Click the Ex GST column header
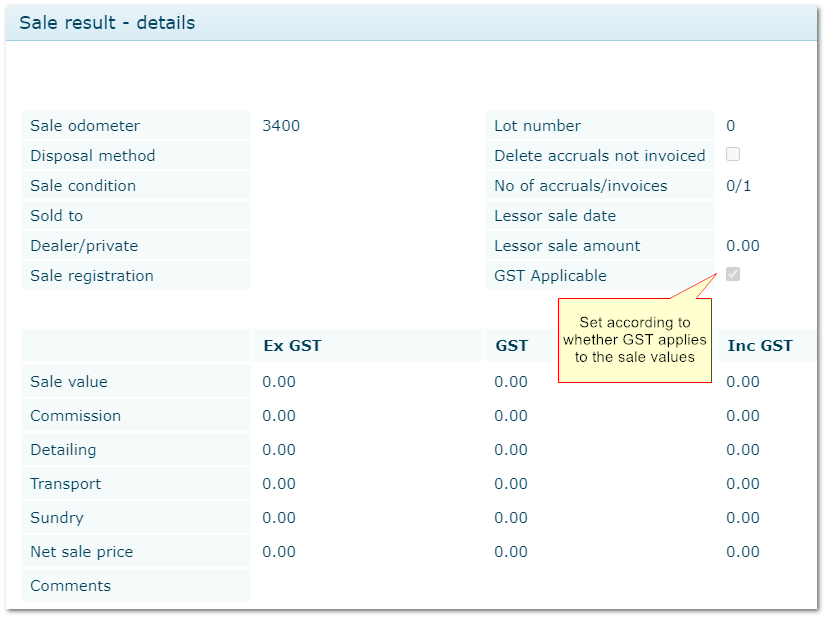This screenshot has width=827, height=619. (x=292, y=346)
